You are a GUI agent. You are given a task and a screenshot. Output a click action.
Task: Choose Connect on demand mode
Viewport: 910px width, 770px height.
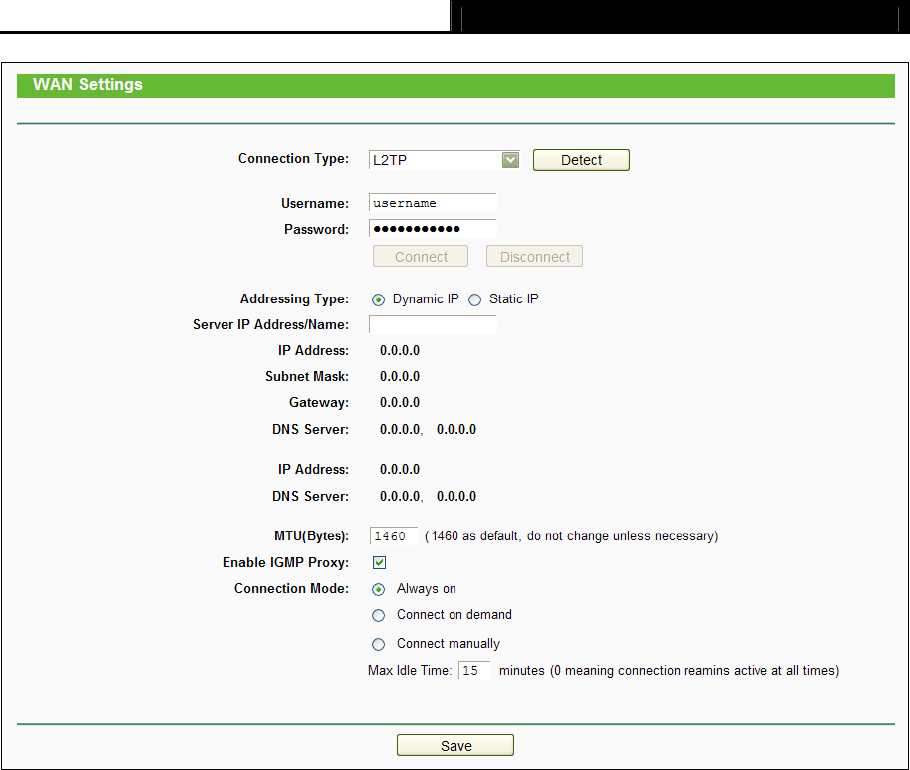tap(378, 616)
